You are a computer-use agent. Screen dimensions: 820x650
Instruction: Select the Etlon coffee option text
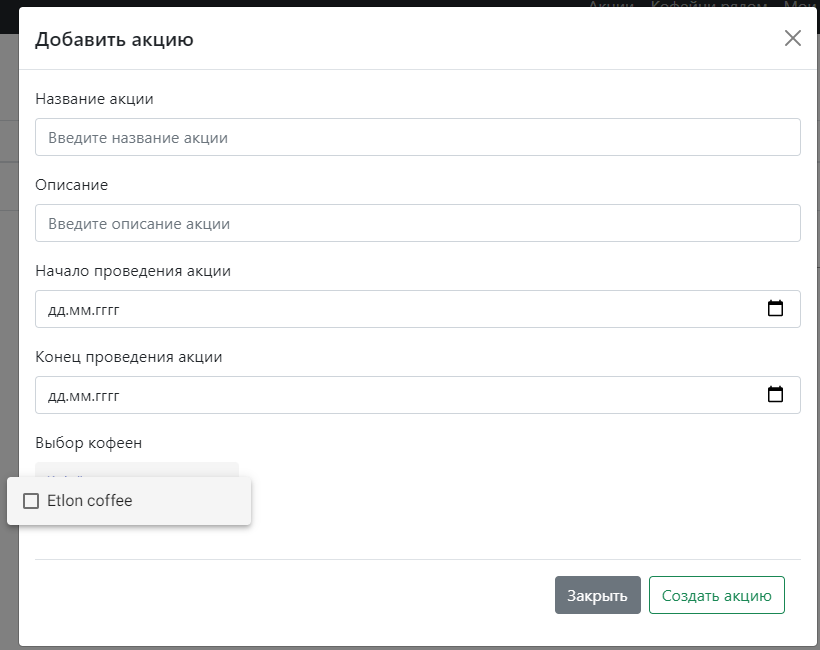coord(90,501)
